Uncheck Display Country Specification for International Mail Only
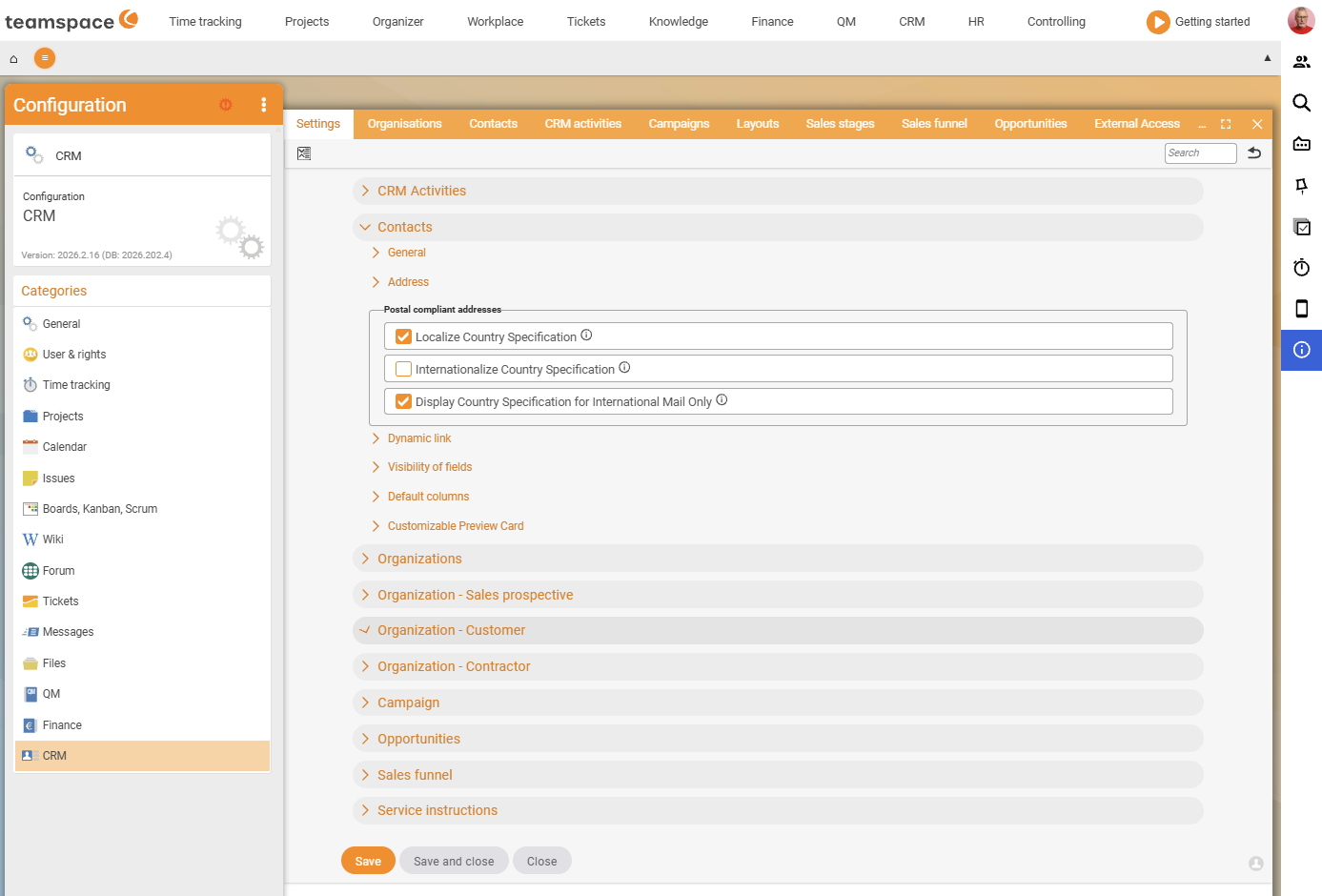This screenshot has width=1322, height=896. (404, 401)
